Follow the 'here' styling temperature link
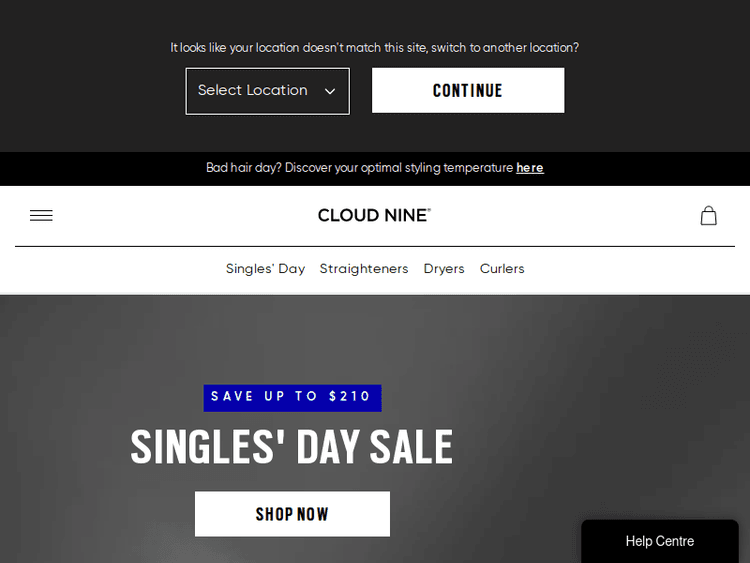The height and width of the screenshot is (563, 750). pyautogui.click(x=530, y=168)
